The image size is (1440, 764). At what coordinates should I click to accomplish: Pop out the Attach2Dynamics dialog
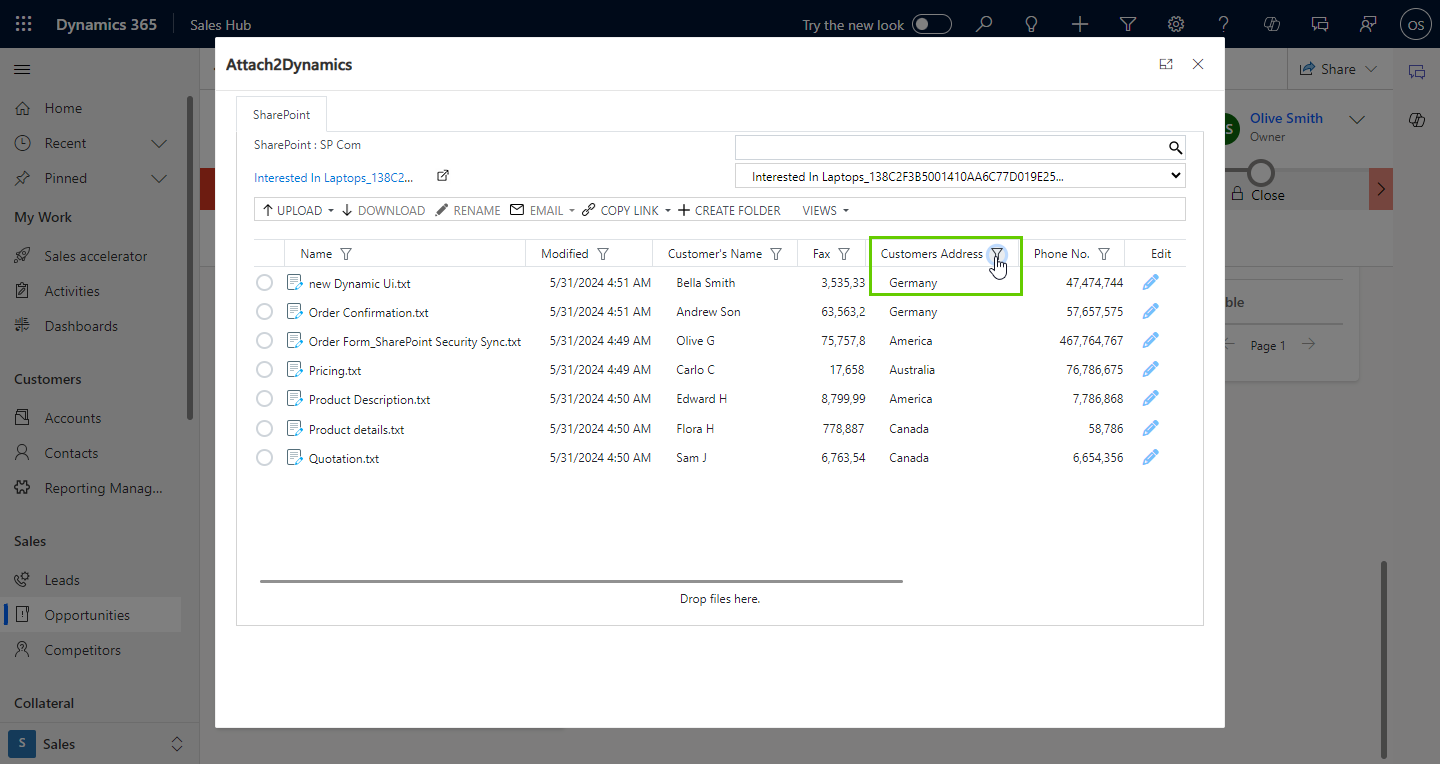pyautogui.click(x=1165, y=64)
